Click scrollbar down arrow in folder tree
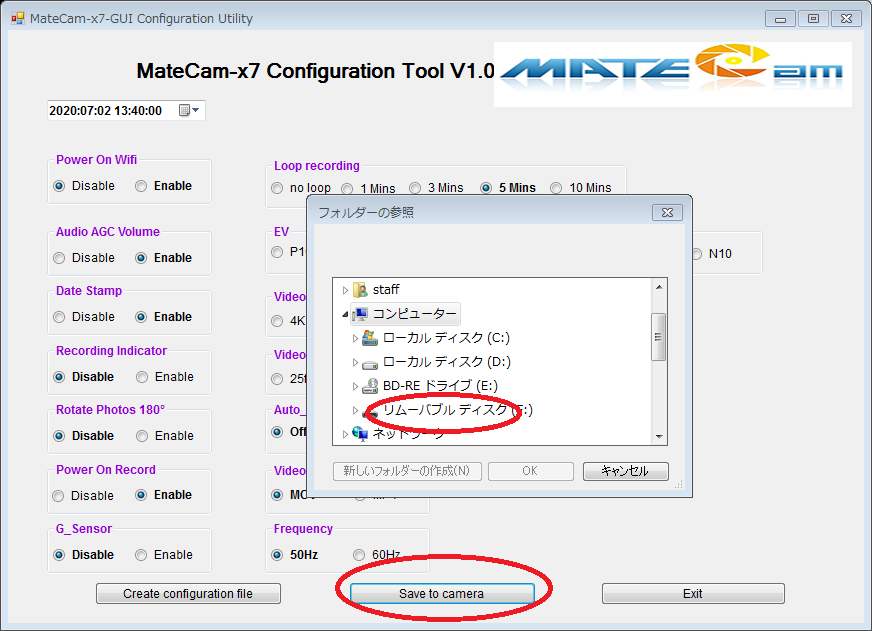Viewport: 872px width, 631px height. point(659,436)
